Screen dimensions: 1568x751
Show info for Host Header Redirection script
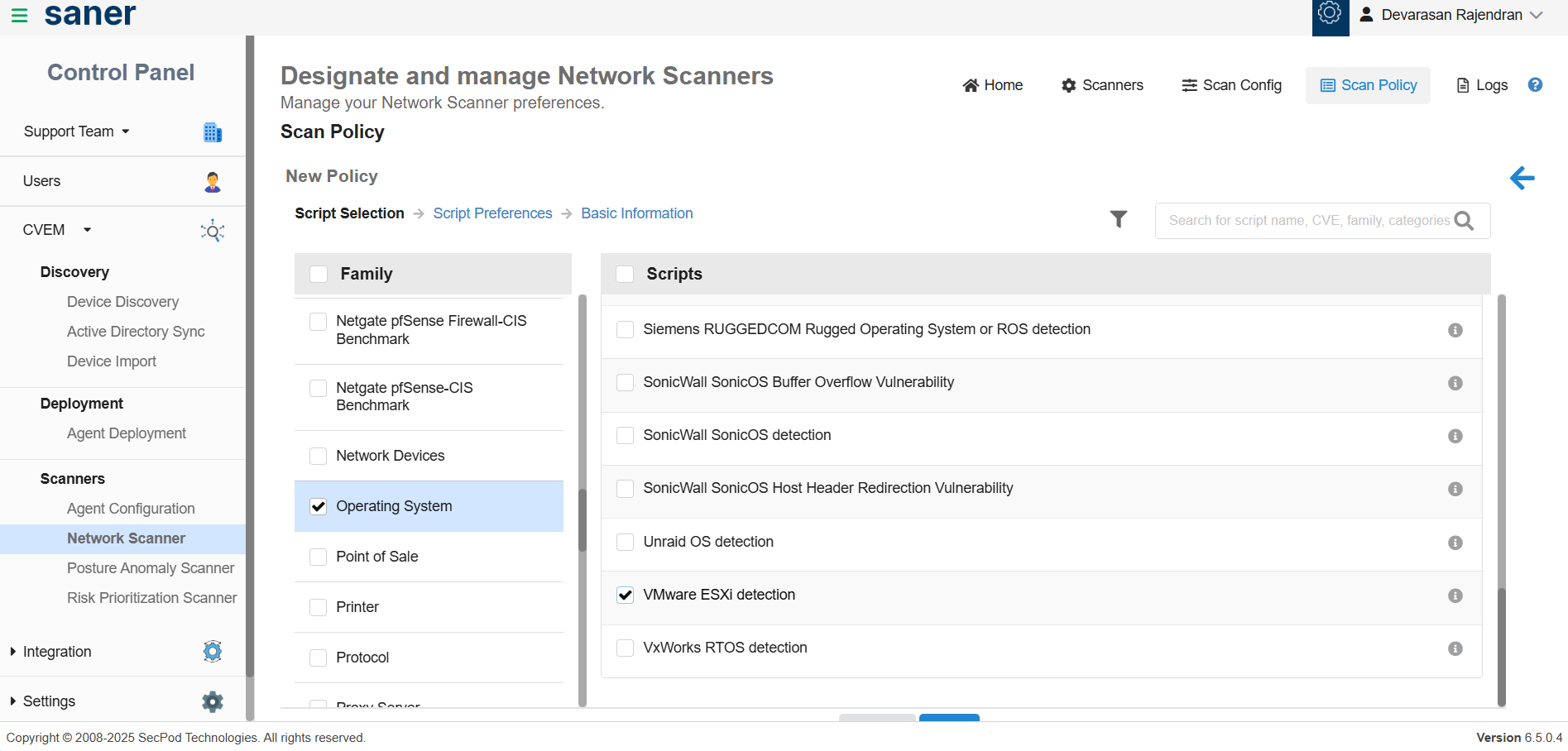(x=1455, y=489)
